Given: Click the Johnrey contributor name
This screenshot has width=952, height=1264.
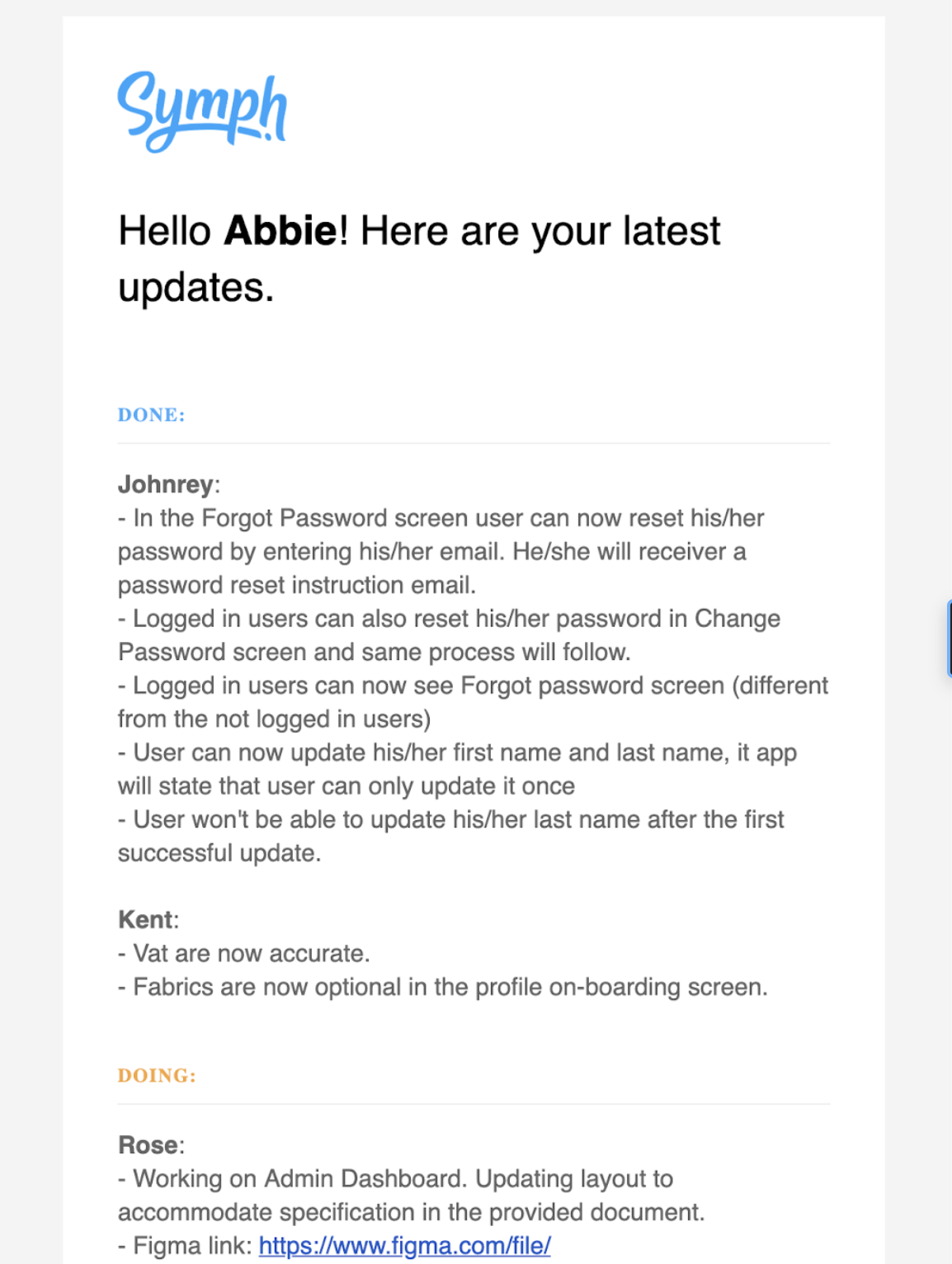Looking at the screenshot, I should pyautogui.click(x=166, y=484).
